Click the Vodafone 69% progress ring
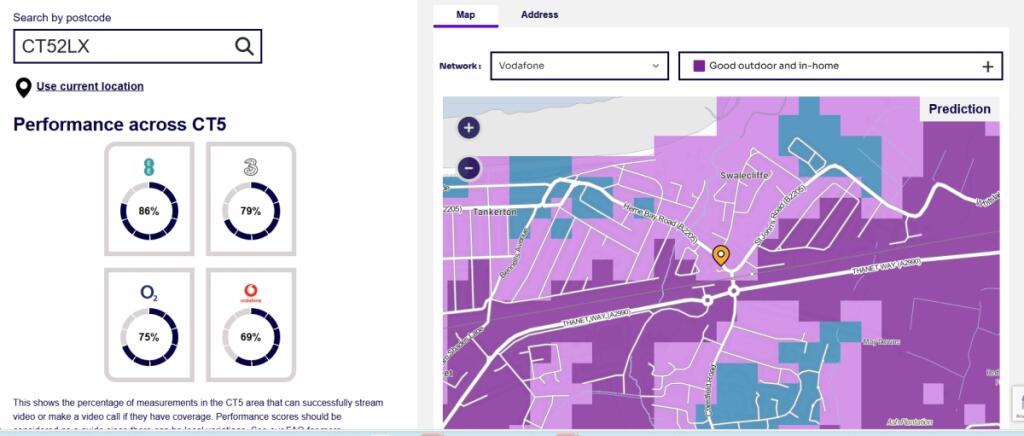This screenshot has width=1024, height=436. (251, 337)
